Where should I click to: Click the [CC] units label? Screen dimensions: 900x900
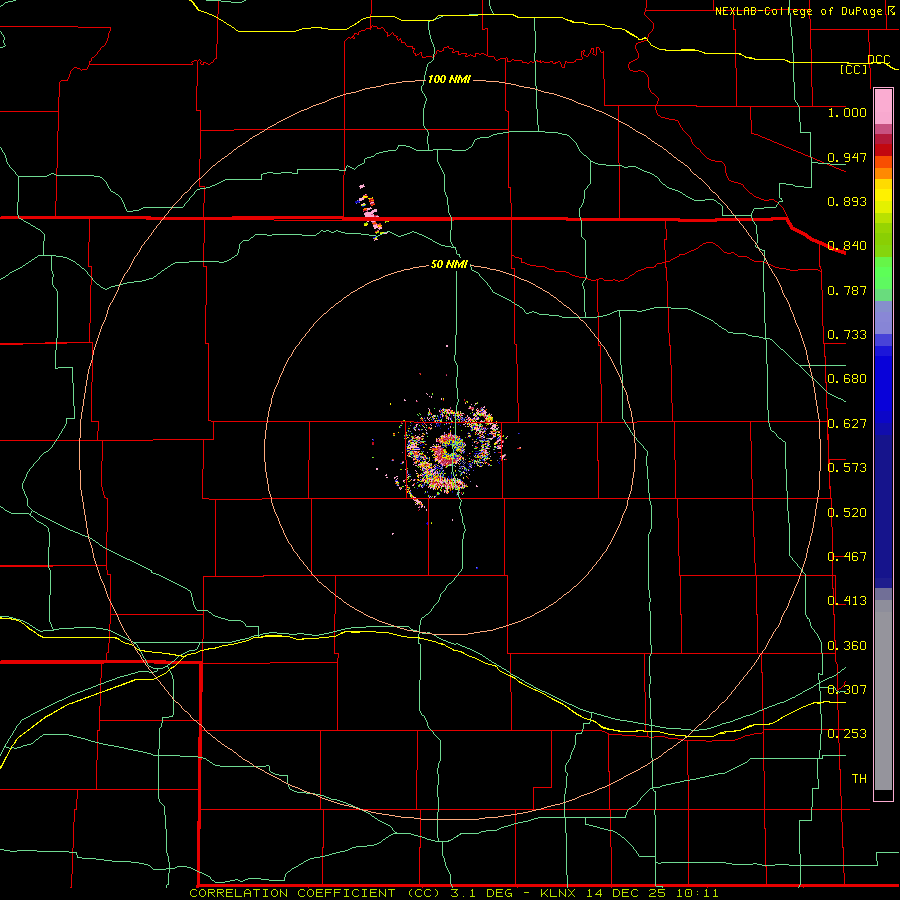pos(854,69)
